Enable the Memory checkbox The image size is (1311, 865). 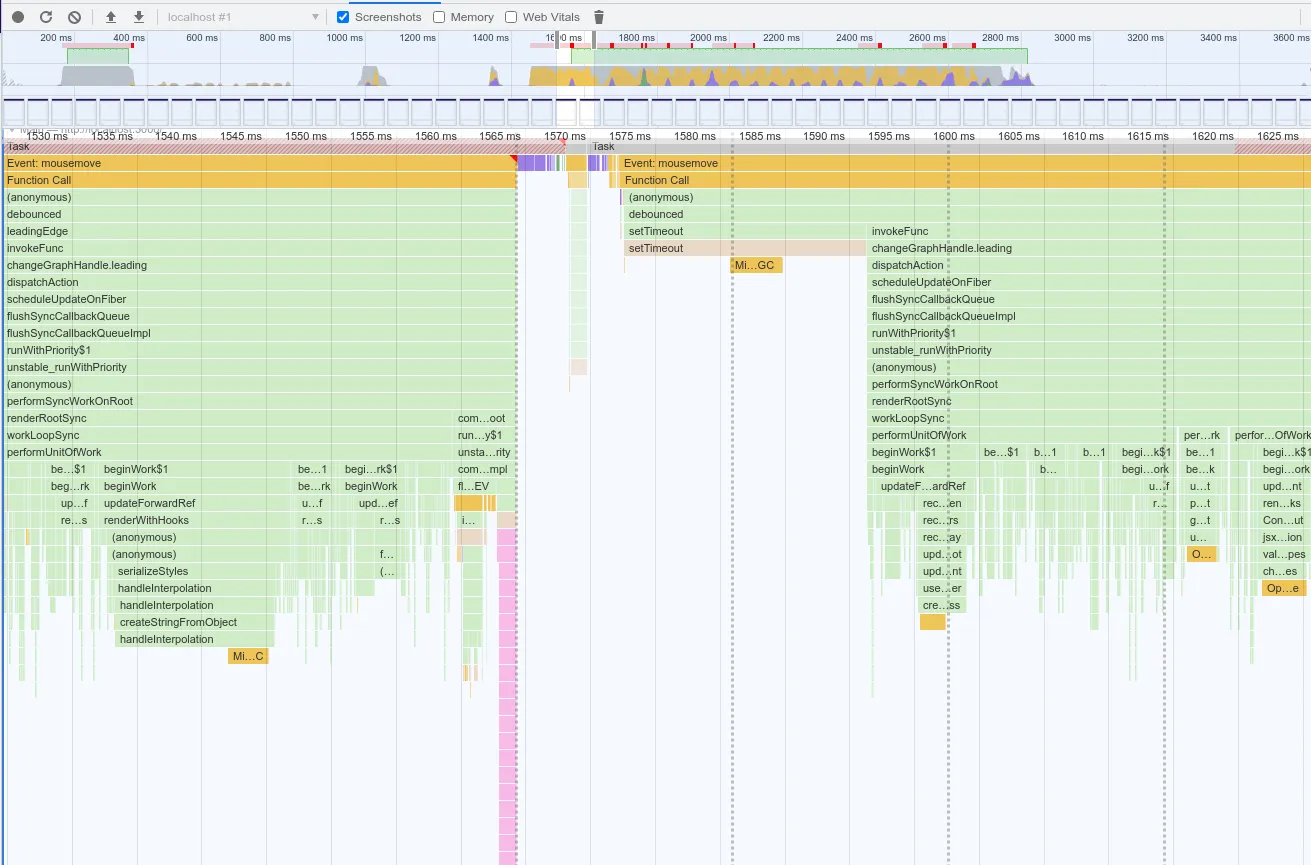pyautogui.click(x=439, y=17)
